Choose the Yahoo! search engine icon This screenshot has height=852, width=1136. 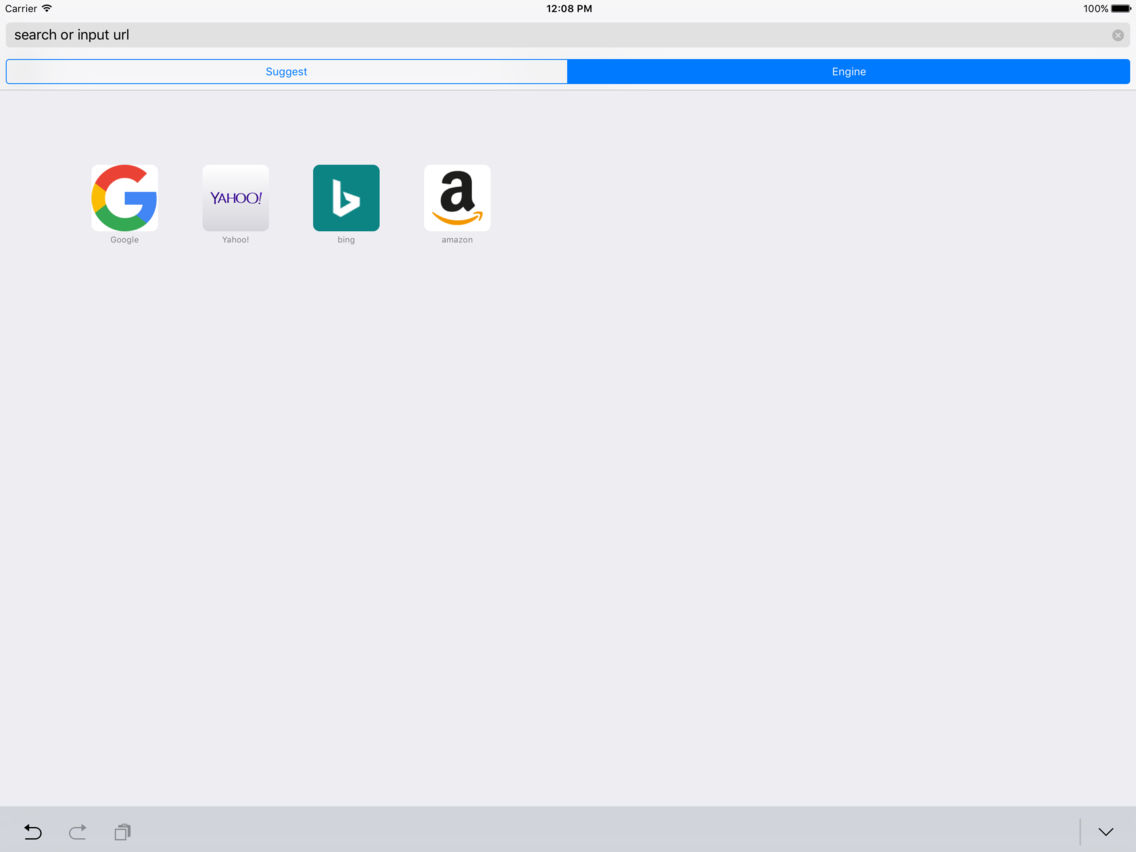click(235, 198)
